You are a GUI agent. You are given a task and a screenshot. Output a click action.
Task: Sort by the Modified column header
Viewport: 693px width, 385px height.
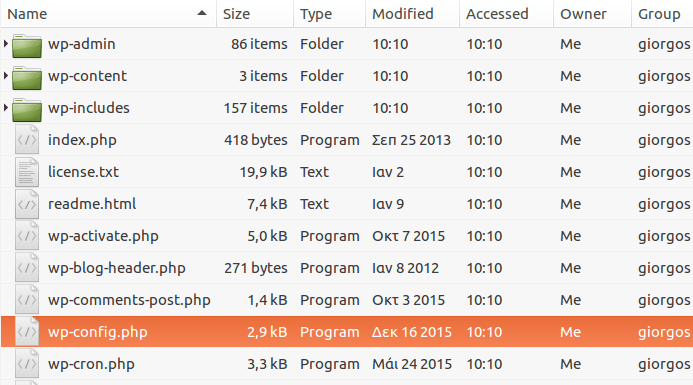coord(413,14)
